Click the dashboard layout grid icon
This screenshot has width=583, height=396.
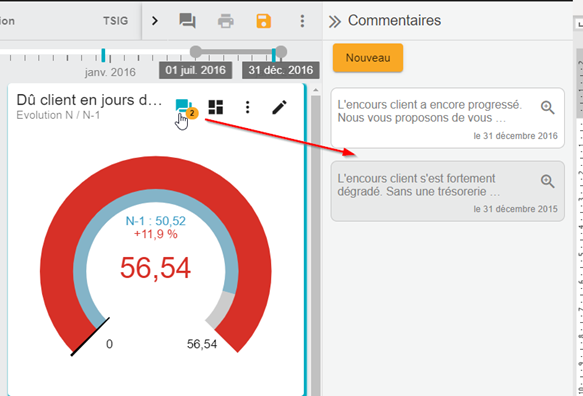[x=216, y=107]
